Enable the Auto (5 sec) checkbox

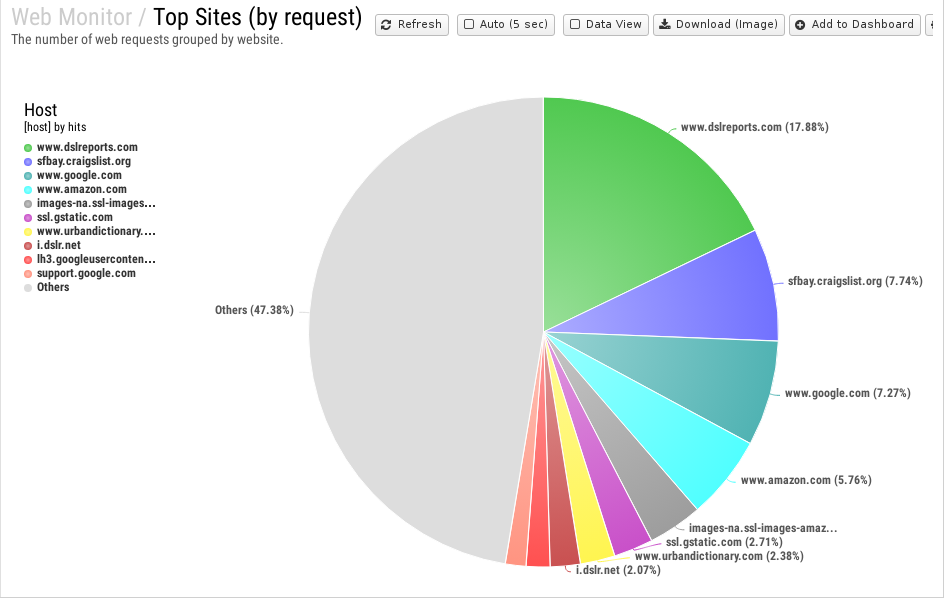click(x=469, y=25)
